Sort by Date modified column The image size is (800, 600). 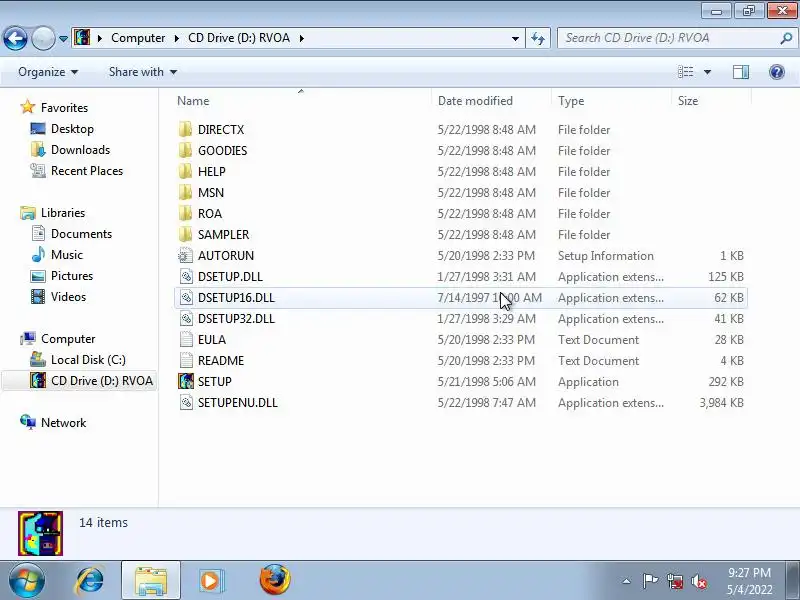[x=491, y=101]
